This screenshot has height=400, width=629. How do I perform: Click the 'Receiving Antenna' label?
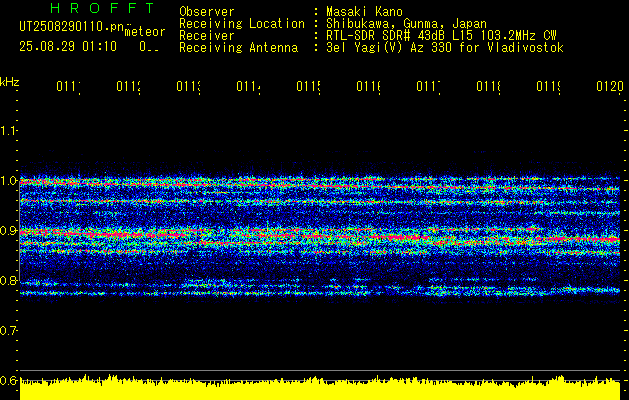click(x=238, y=48)
